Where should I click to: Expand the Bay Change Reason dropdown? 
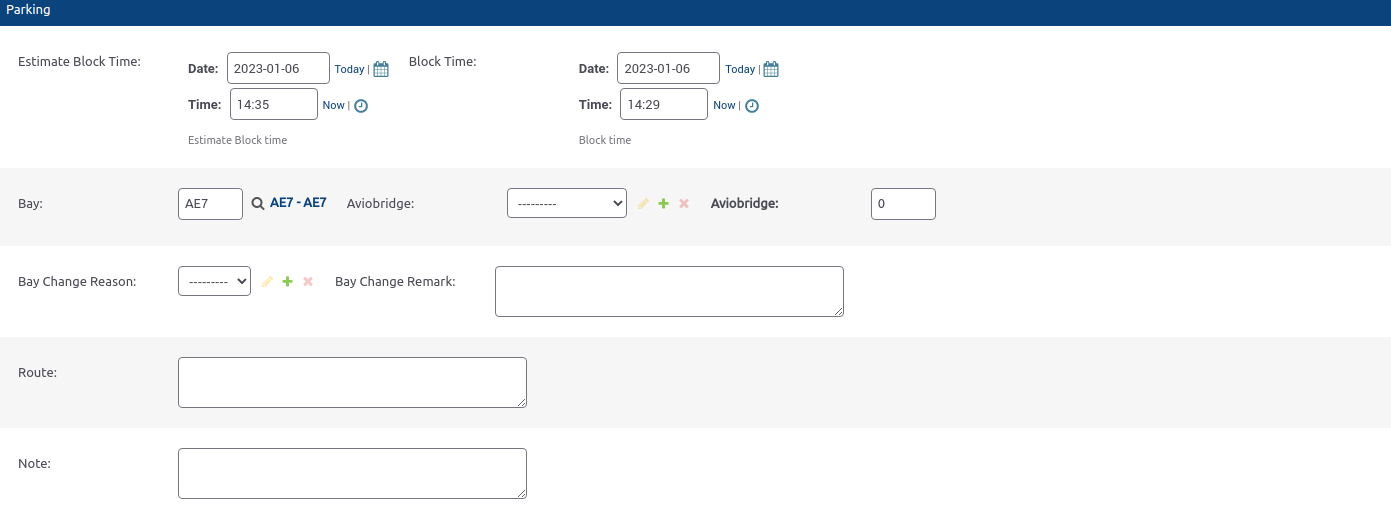(x=214, y=282)
